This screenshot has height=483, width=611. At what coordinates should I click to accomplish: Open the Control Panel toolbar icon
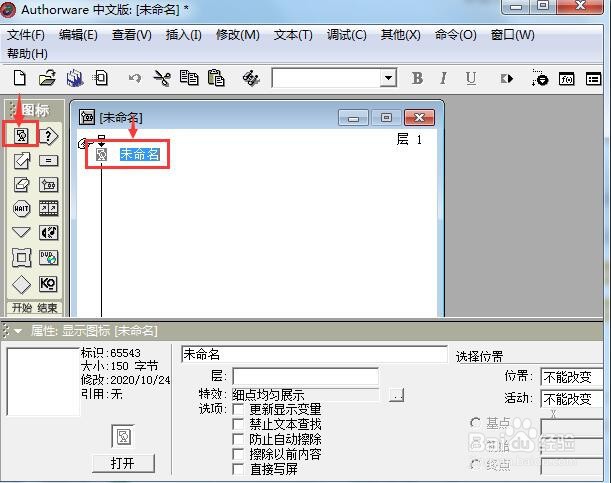(540, 78)
